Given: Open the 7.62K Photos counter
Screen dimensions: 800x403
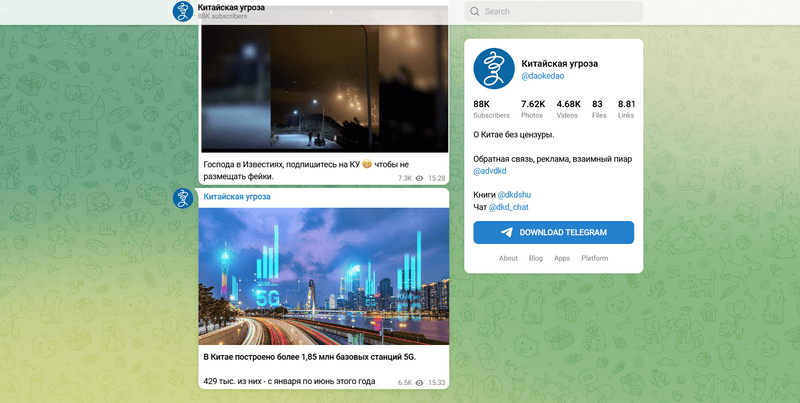Looking at the screenshot, I should pos(533,109).
